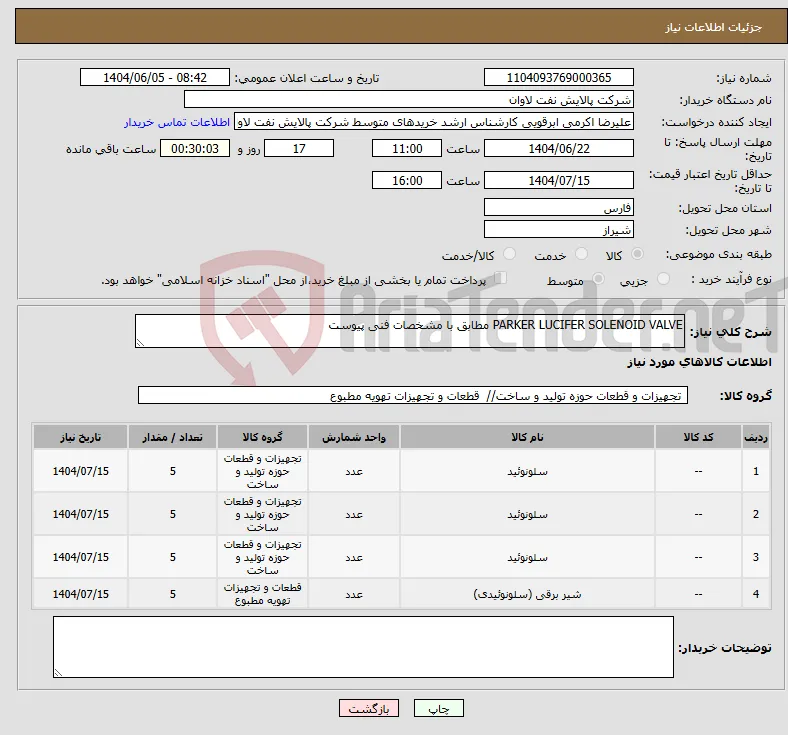Screen dimensions: 788x735
Task: Click the واحد شمارش column header
Action: 354,437
